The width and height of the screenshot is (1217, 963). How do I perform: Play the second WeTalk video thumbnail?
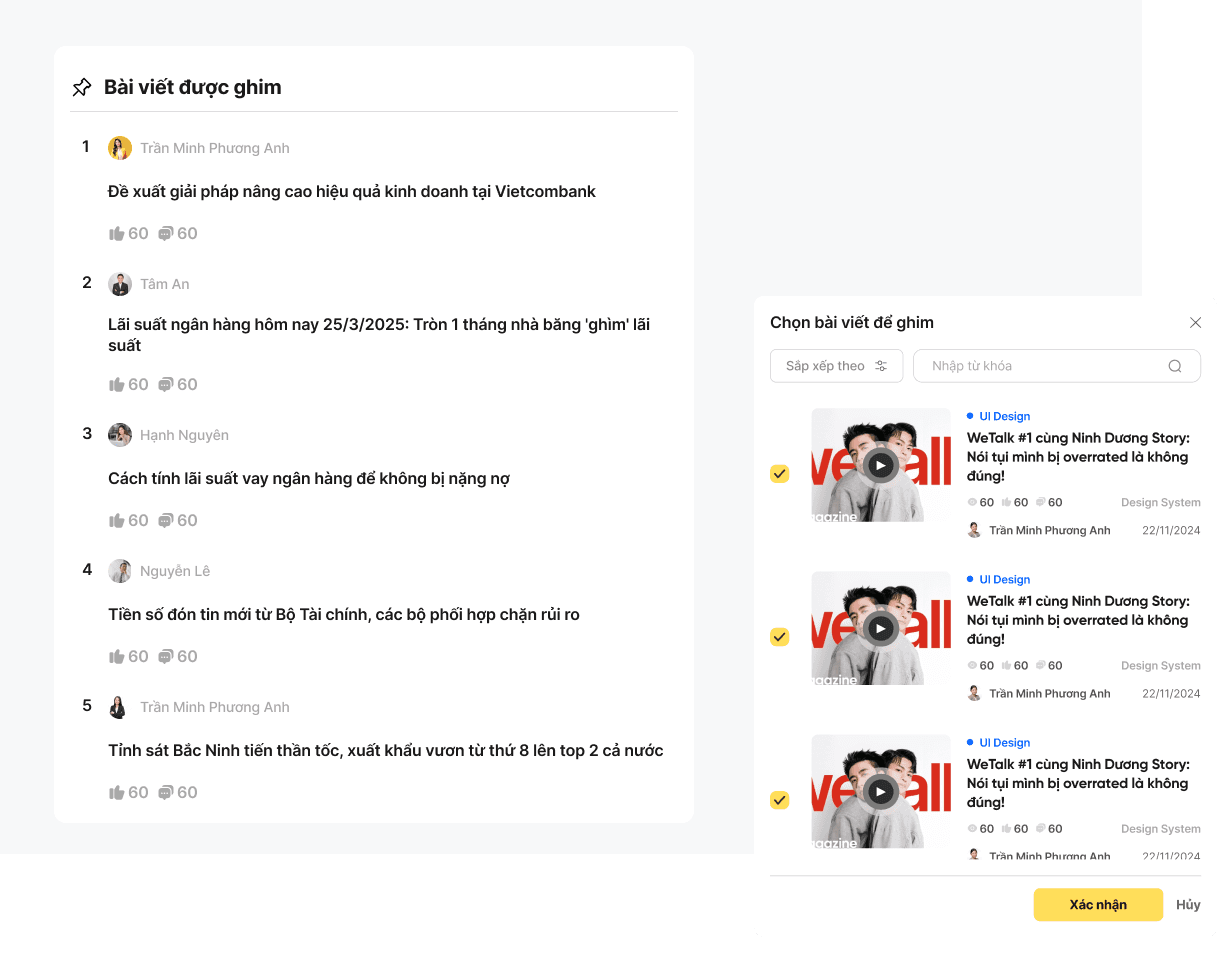[x=880, y=628]
